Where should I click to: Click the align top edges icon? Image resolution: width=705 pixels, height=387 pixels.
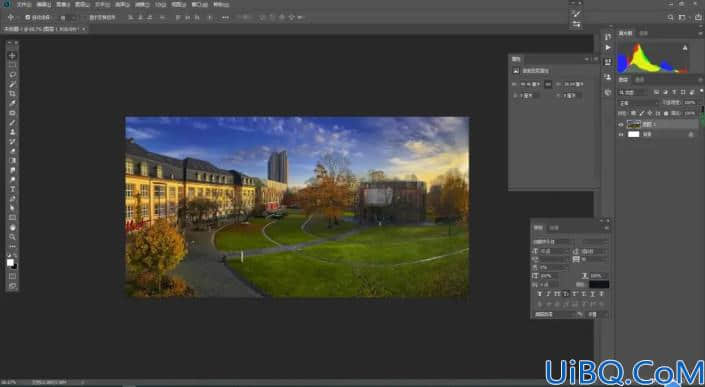[x=178, y=17]
